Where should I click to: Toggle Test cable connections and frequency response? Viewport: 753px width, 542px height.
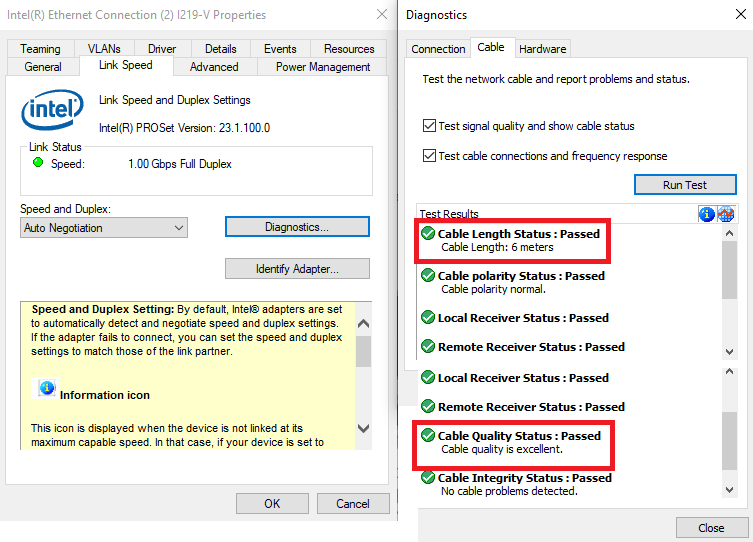click(x=429, y=156)
